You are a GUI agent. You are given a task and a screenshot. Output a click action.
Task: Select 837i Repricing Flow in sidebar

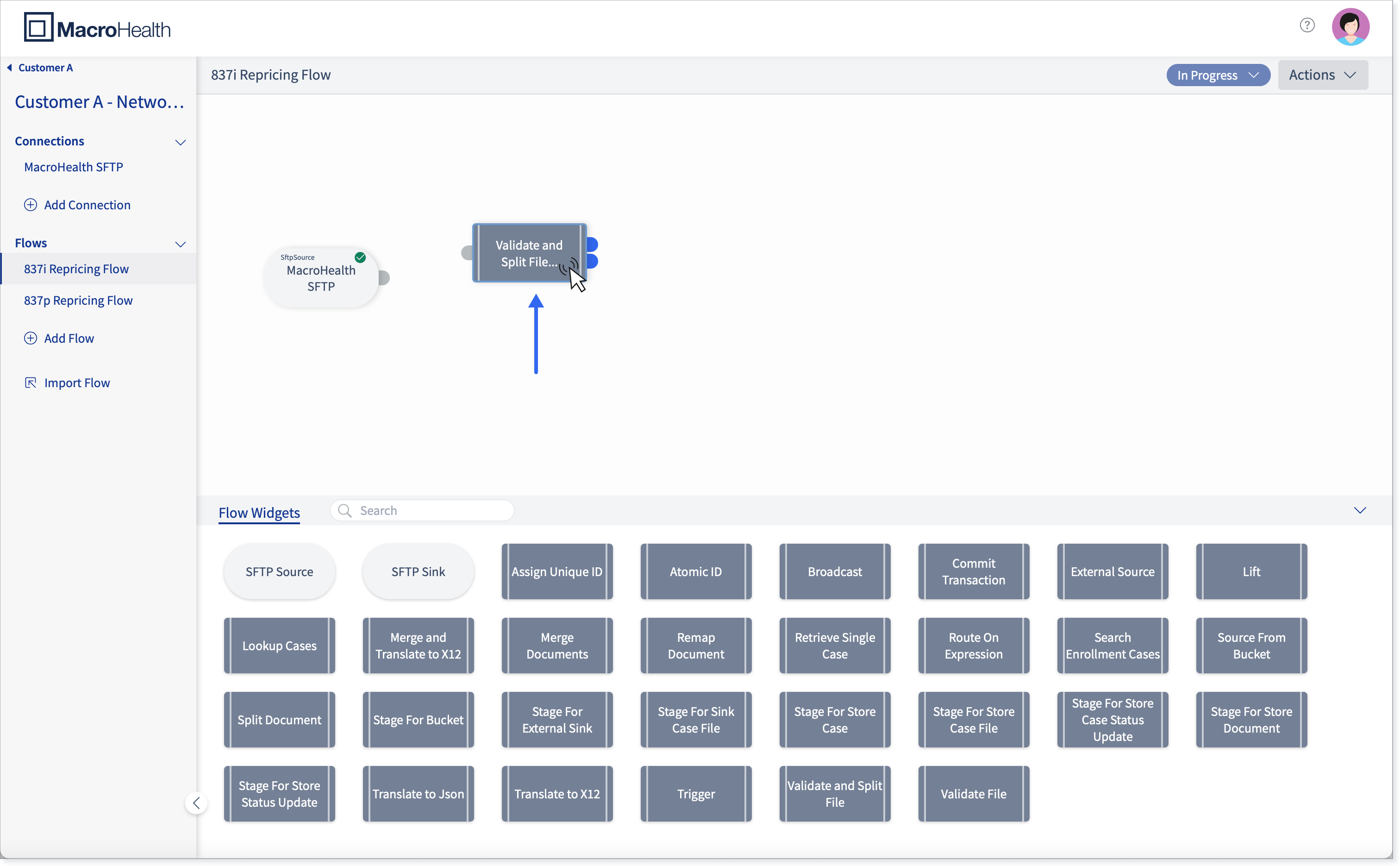[x=99, y=269]
